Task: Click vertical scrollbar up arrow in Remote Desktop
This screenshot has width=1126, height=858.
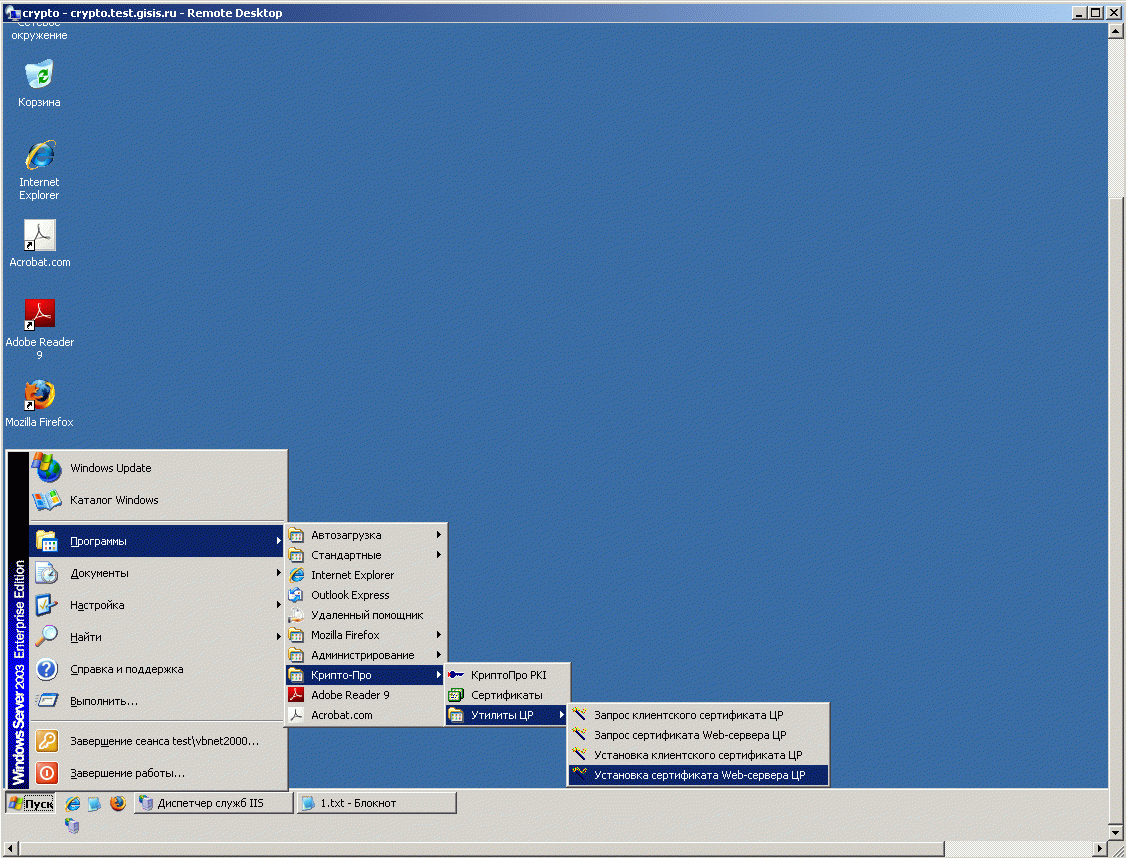Action: coord(1115,30)
